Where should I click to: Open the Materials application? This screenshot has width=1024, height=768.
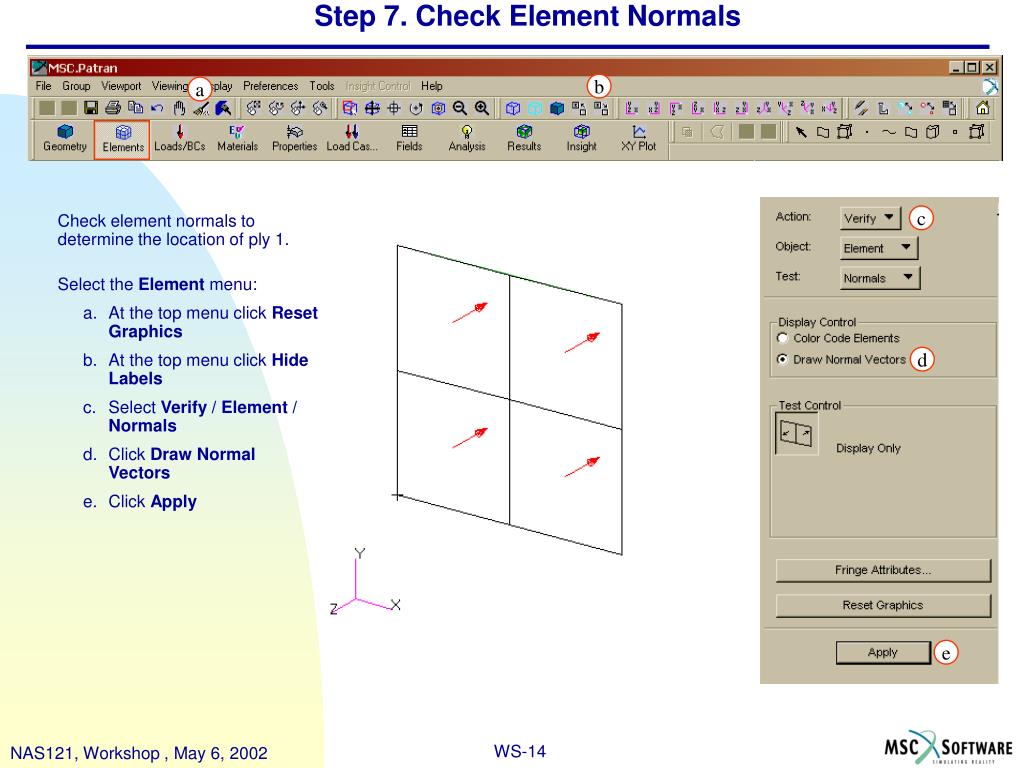click(237, 138)
